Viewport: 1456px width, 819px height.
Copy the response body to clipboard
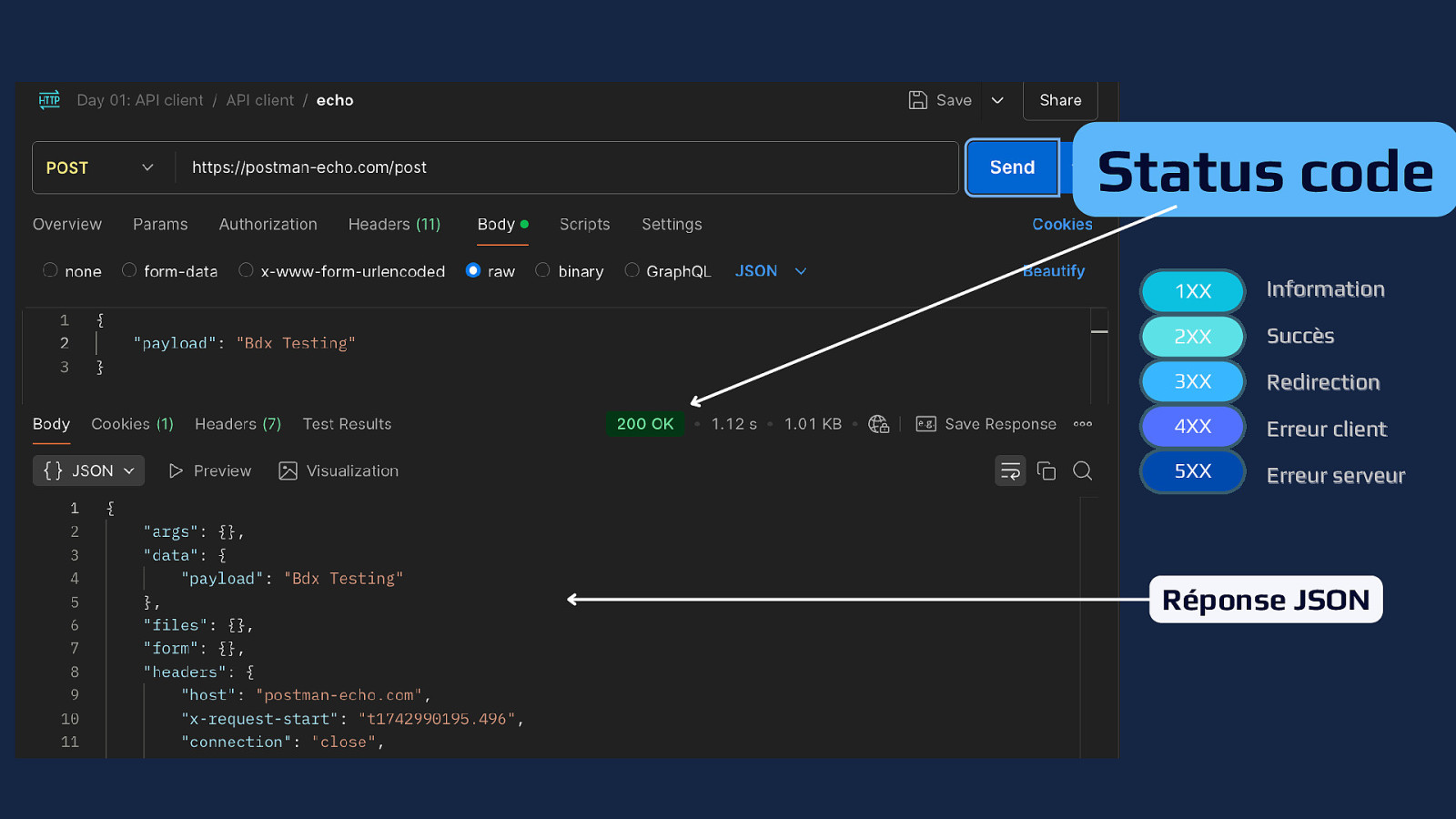tap(1046, 470)
